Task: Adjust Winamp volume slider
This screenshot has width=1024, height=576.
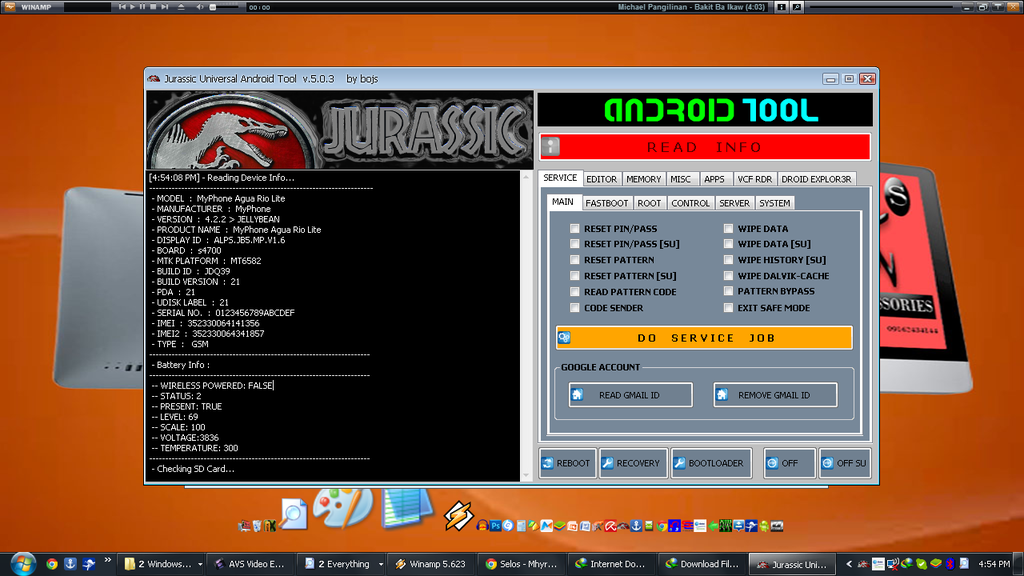Action: tap(224, 7)
